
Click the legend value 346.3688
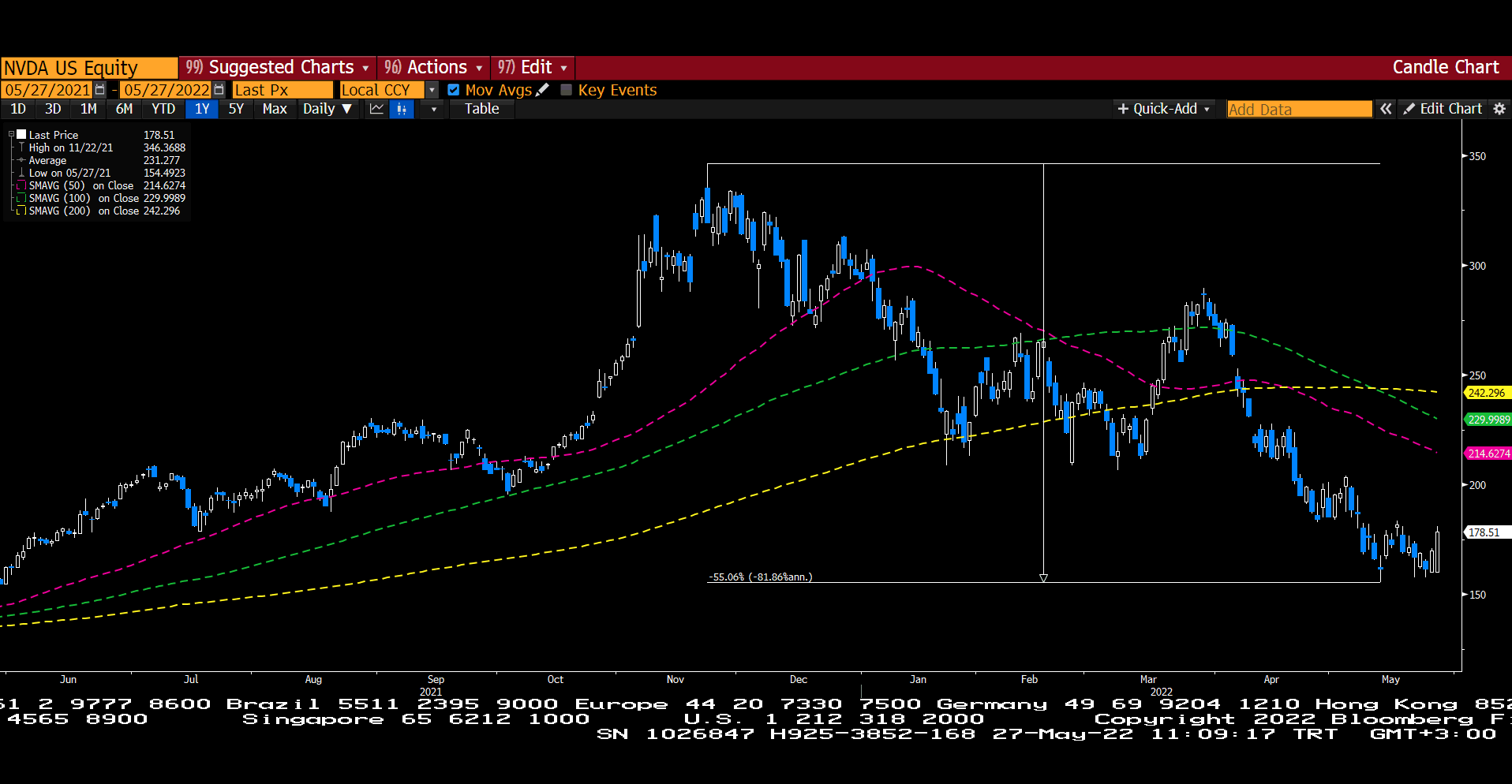pyautogui.click(x=164, y=147)
